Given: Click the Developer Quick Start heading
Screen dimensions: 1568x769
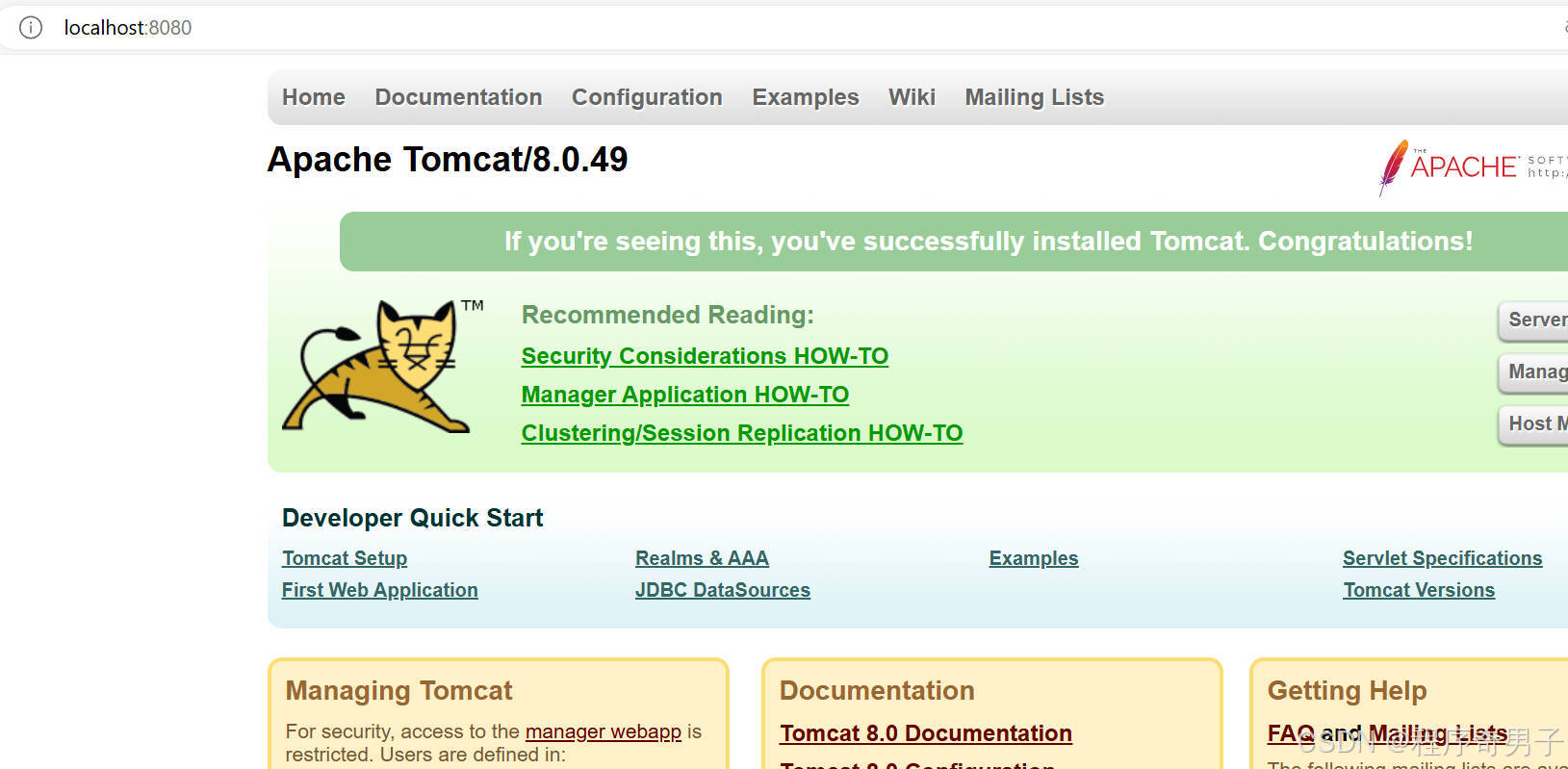Looking at the screenshot, I should pyautogui.click(x=413, y=518).
